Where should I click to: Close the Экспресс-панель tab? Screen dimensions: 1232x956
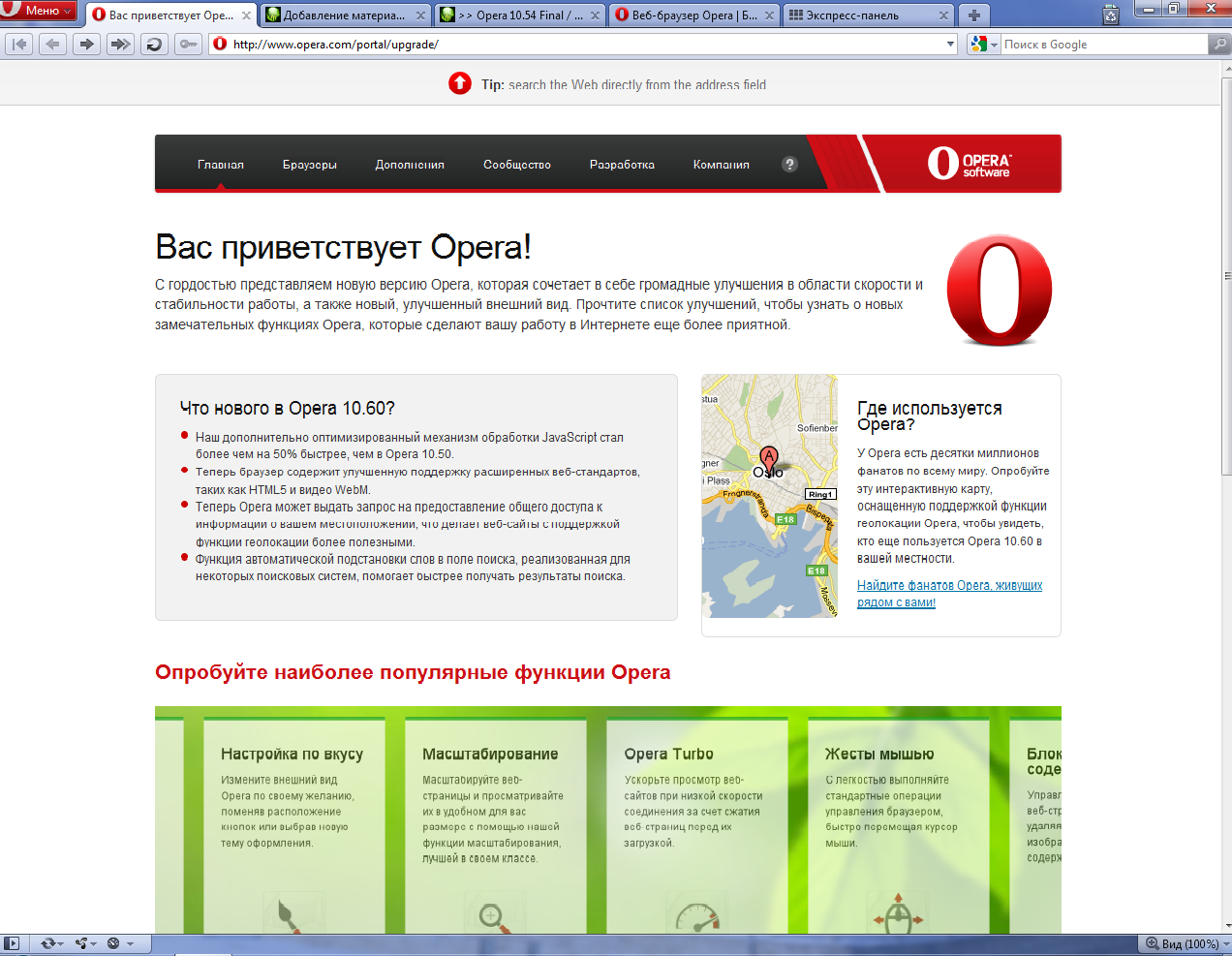click(x=943, y=15)
